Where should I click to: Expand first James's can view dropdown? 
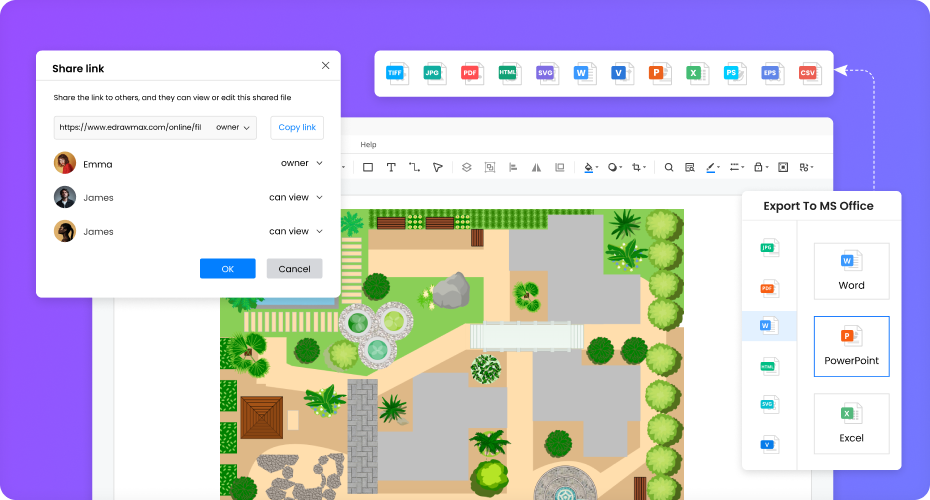(296, 198)
